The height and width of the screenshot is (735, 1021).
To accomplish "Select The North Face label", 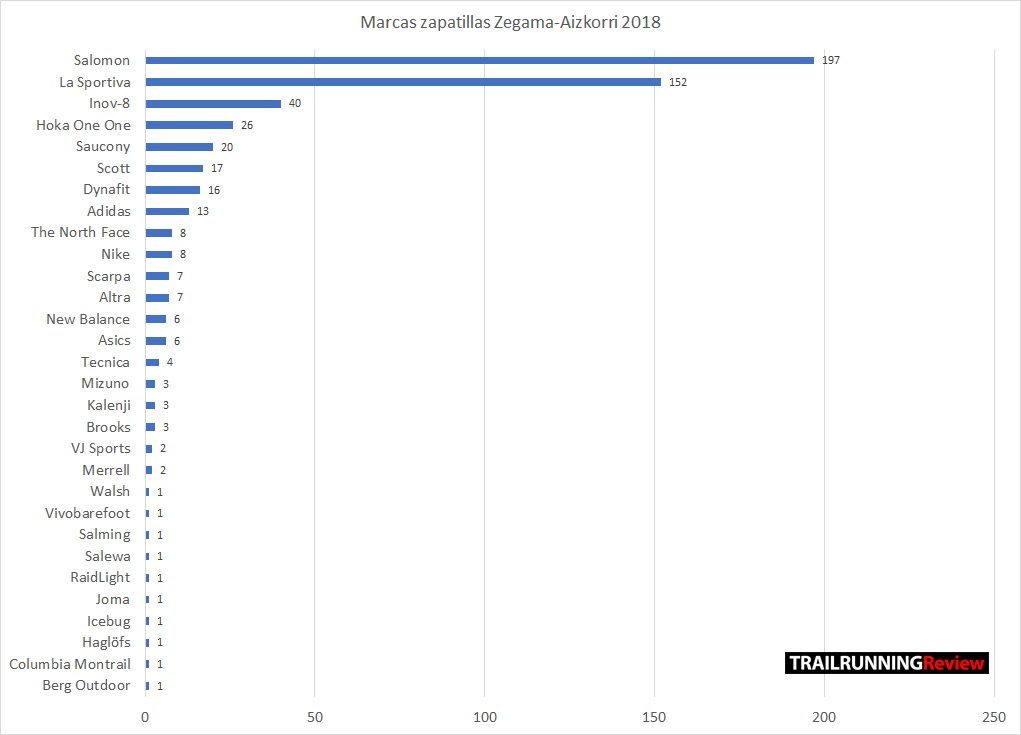I will pyautogui.click(x=80, y=232).
